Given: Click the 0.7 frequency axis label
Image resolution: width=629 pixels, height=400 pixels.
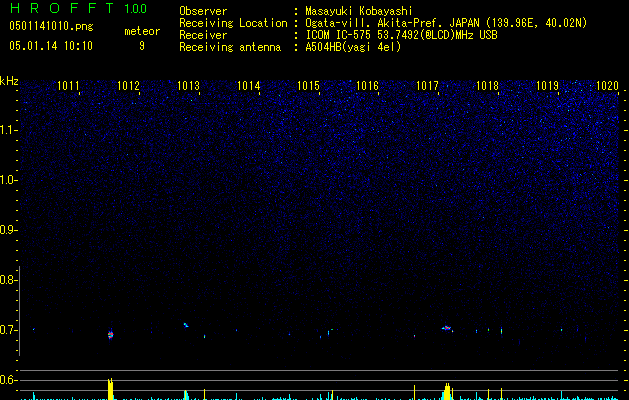Looking at the screenshot, I should [8, 330].
